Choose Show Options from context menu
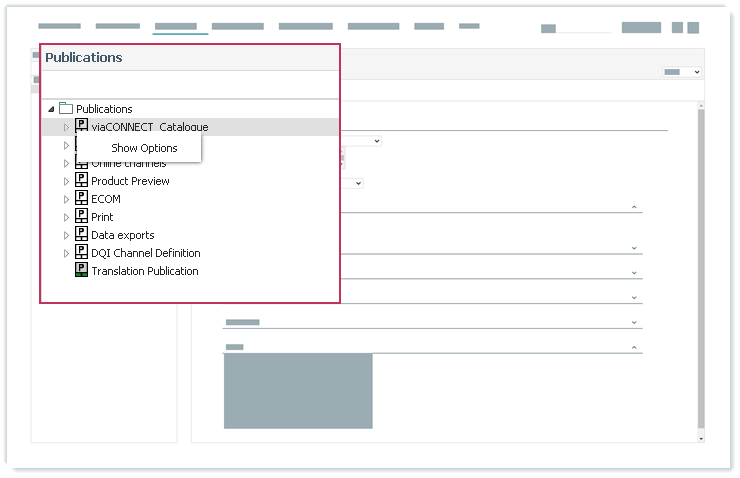The image size is (740, 478). point(144,148)
